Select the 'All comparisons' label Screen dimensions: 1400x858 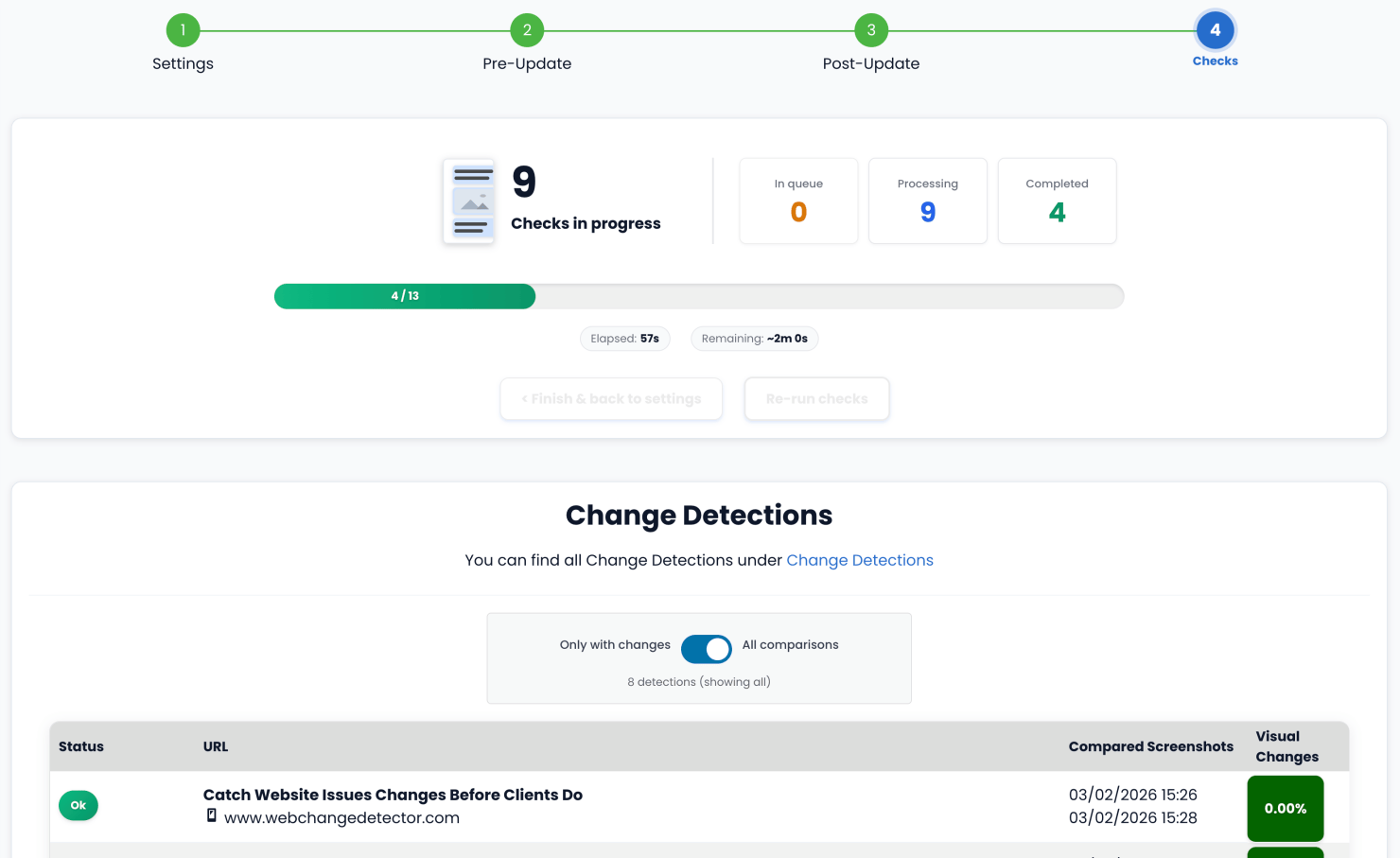[790, 645]
